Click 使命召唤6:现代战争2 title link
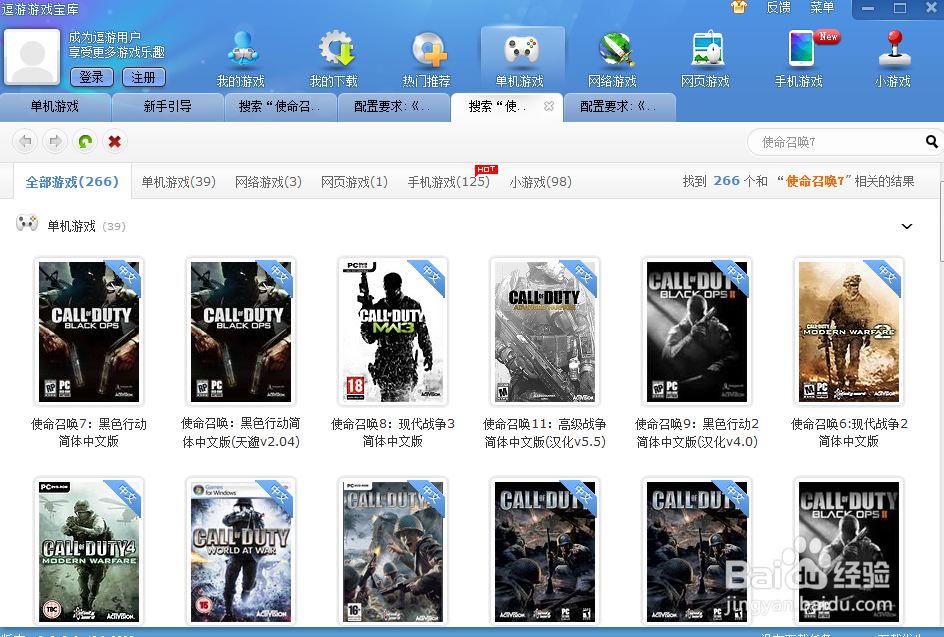 (849, 433)
